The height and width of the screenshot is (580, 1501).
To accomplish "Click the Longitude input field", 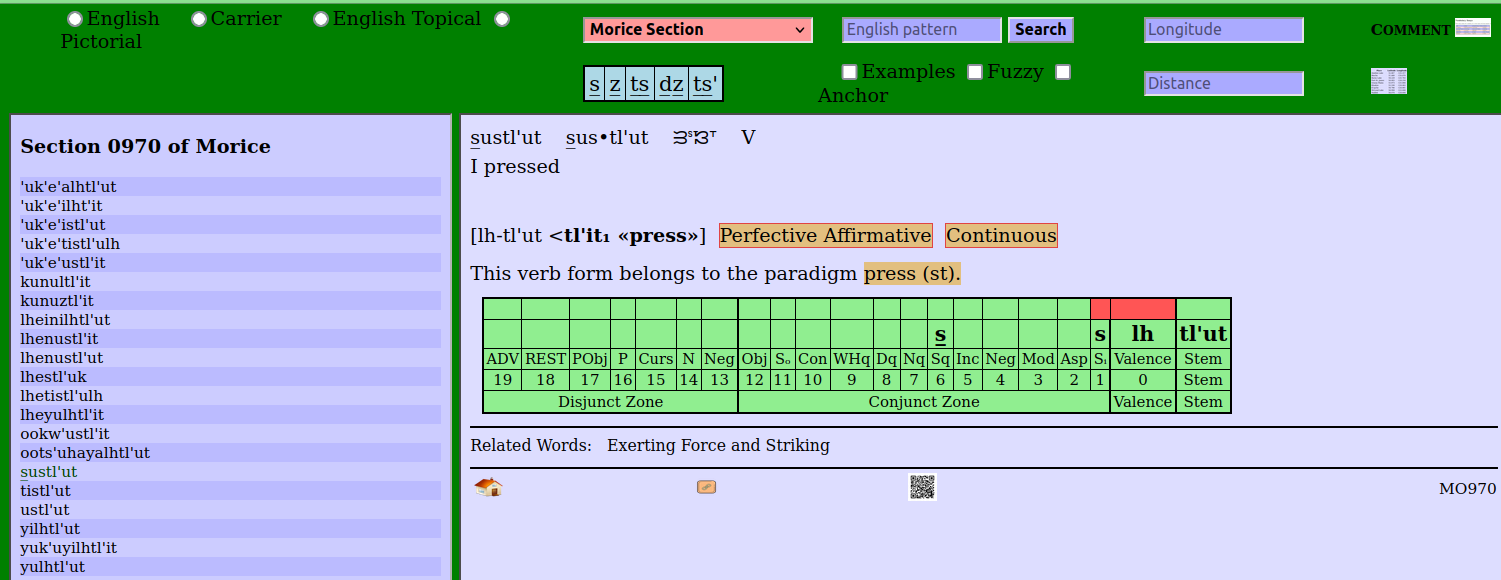I will click(x=1223, y=30).
